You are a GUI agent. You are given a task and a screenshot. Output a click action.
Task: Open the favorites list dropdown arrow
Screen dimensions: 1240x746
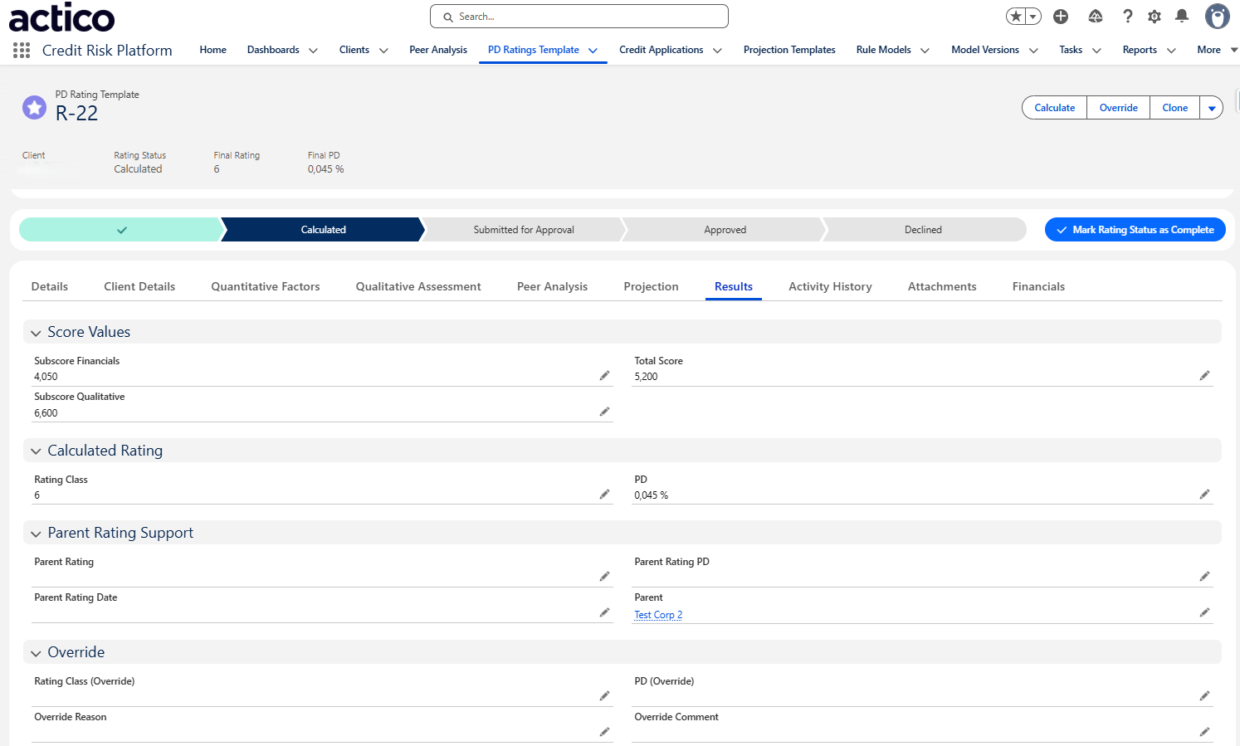tap(1034, 17)
